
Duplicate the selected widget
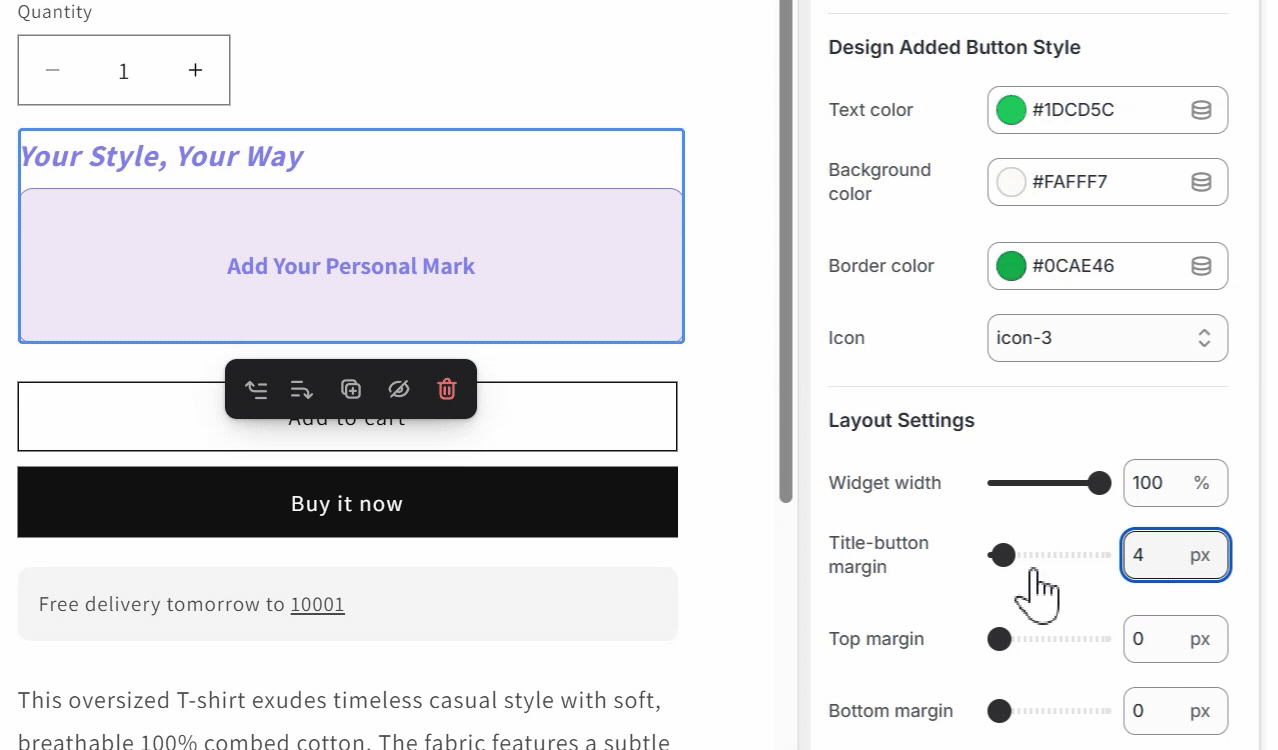click(x=350, y=390)
